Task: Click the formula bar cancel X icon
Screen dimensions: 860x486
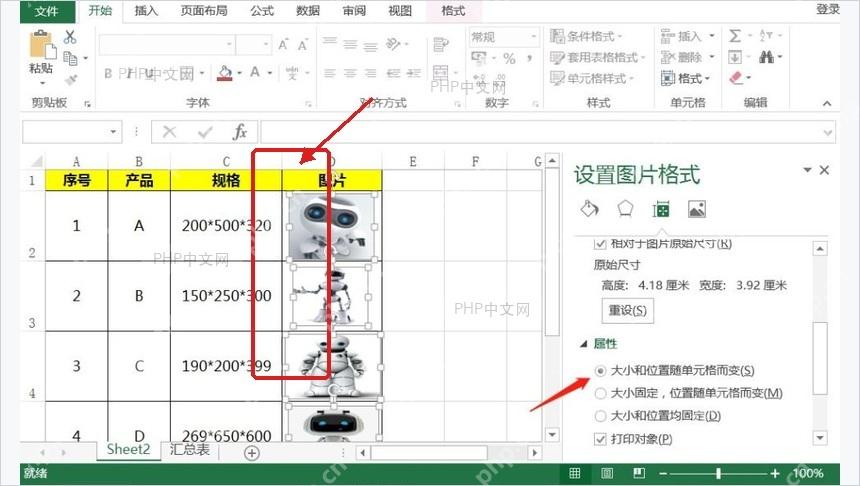Action: coord(169,132)
